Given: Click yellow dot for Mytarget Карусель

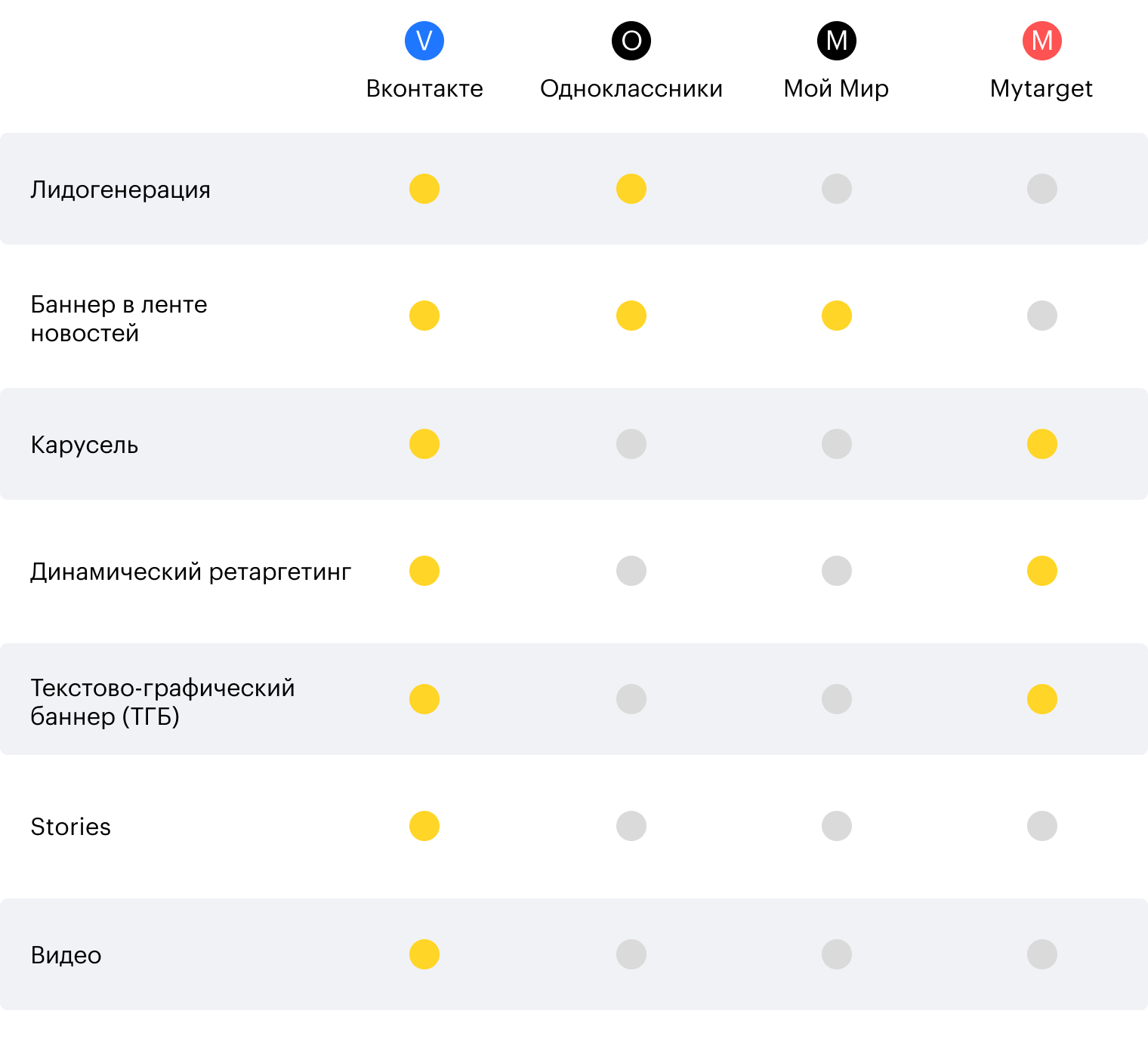Looking at the screenshot, I should (1042, 444).
